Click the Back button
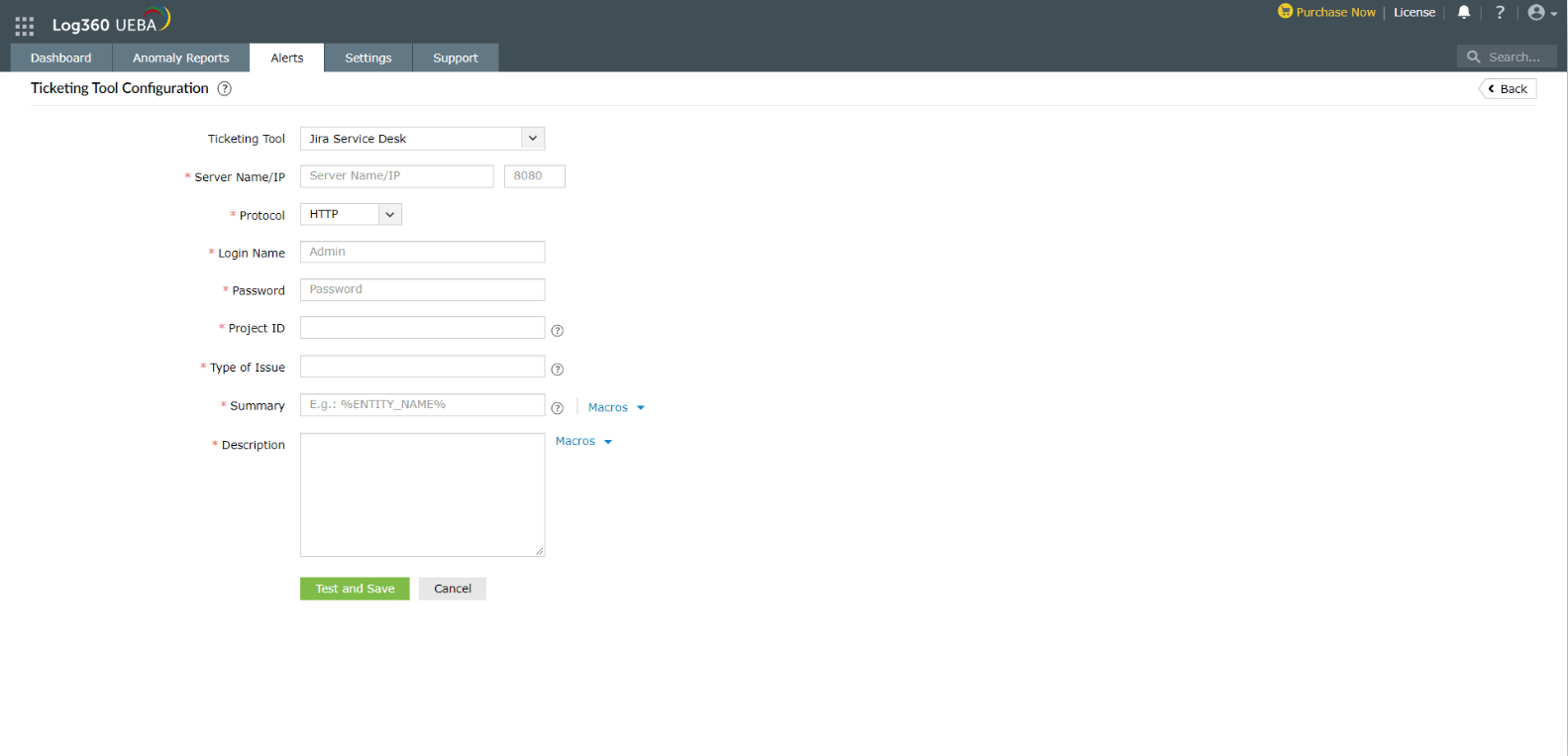Image resolution: width=1568 pixels, height=756 pixels. (1508, 88)
